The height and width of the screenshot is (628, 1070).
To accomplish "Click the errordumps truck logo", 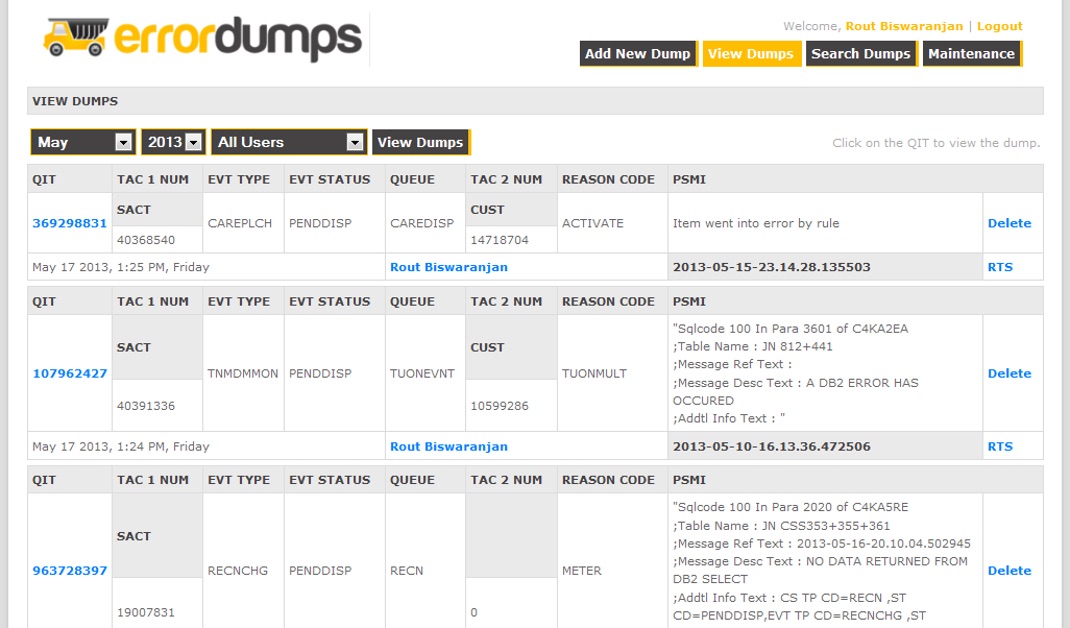I will coord(202,39).
